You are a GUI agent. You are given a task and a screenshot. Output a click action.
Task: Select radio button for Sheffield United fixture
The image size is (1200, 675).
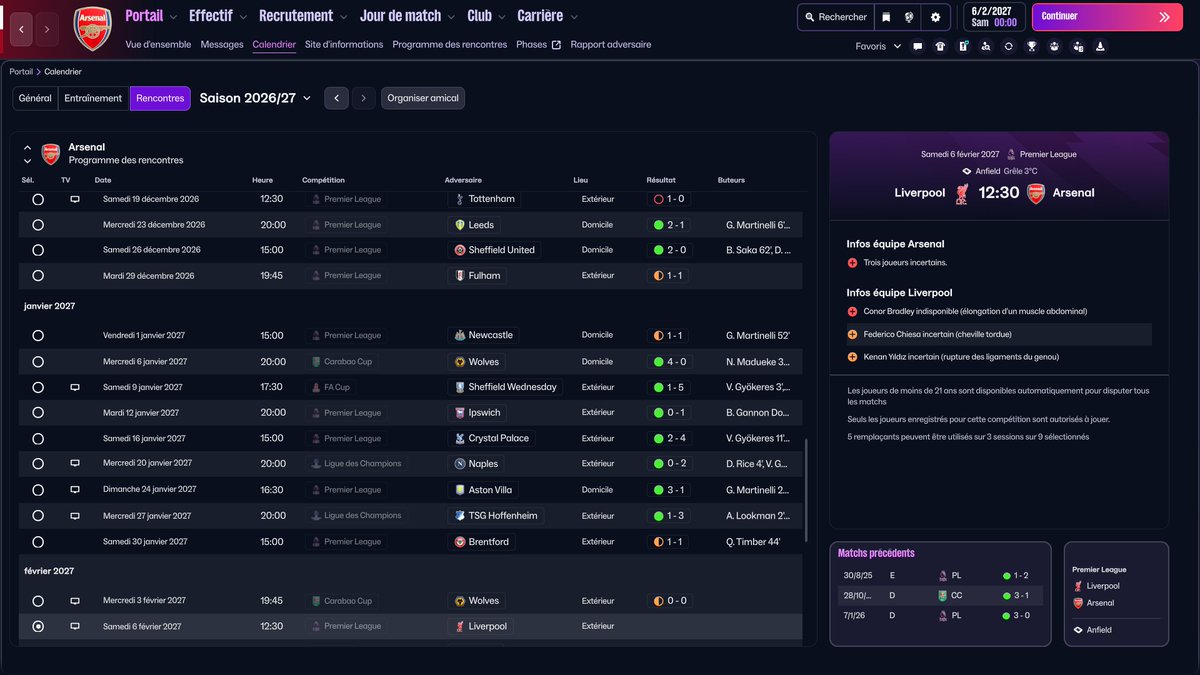(38, 250)
